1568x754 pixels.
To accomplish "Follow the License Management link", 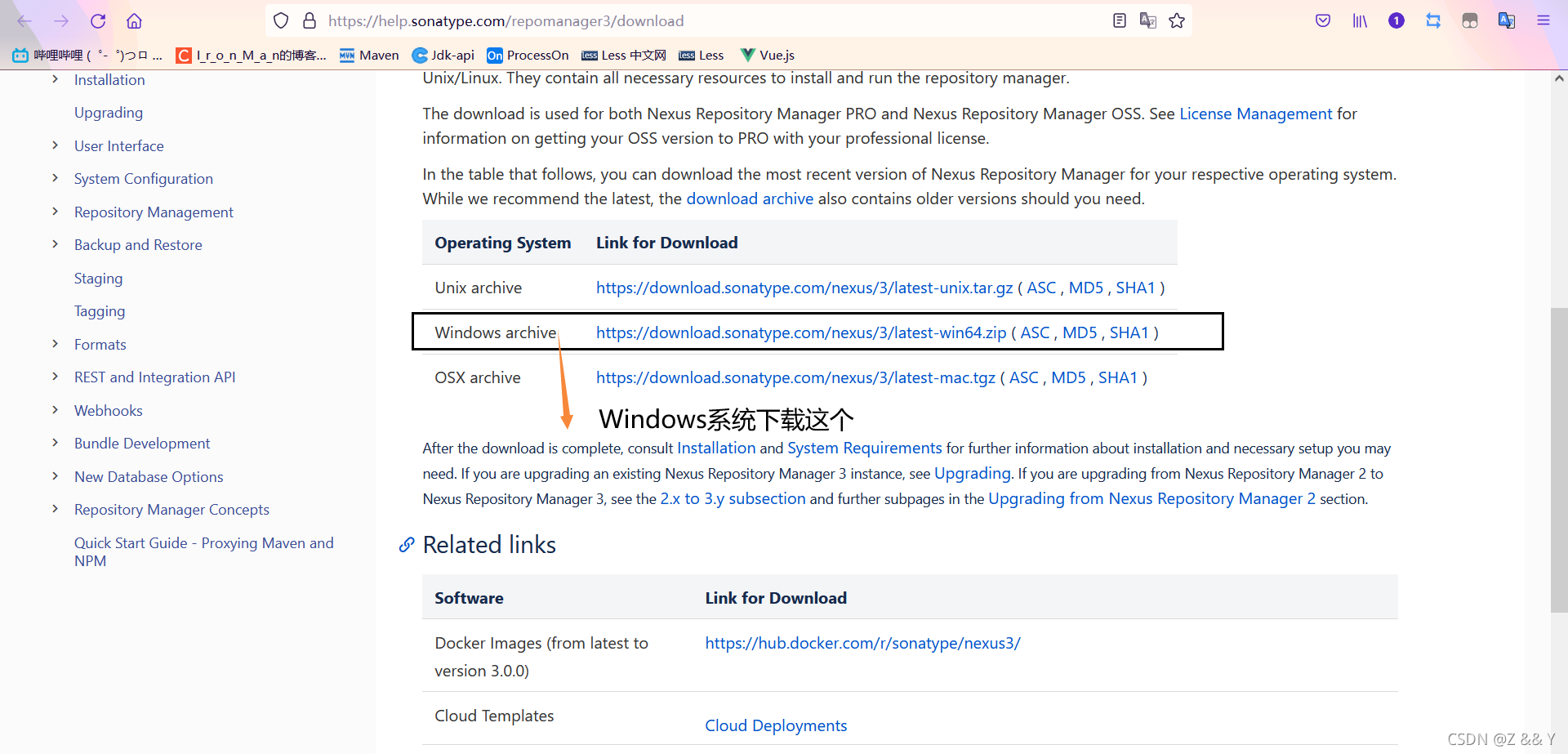I will (1256, 114).
